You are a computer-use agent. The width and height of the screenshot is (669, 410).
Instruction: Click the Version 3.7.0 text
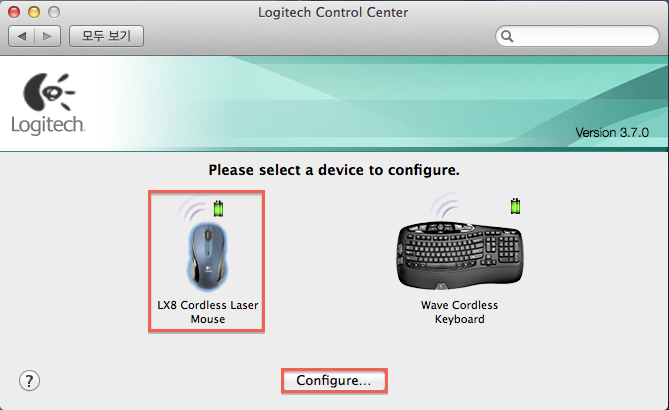pyautogui.click(x=612, y=133)
